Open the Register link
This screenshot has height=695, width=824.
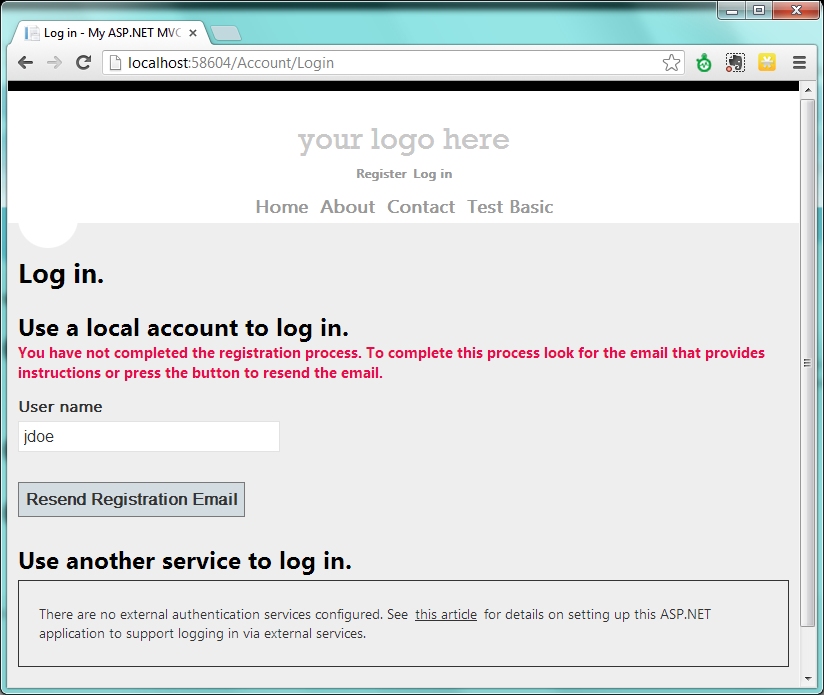[x=381, y=173]
